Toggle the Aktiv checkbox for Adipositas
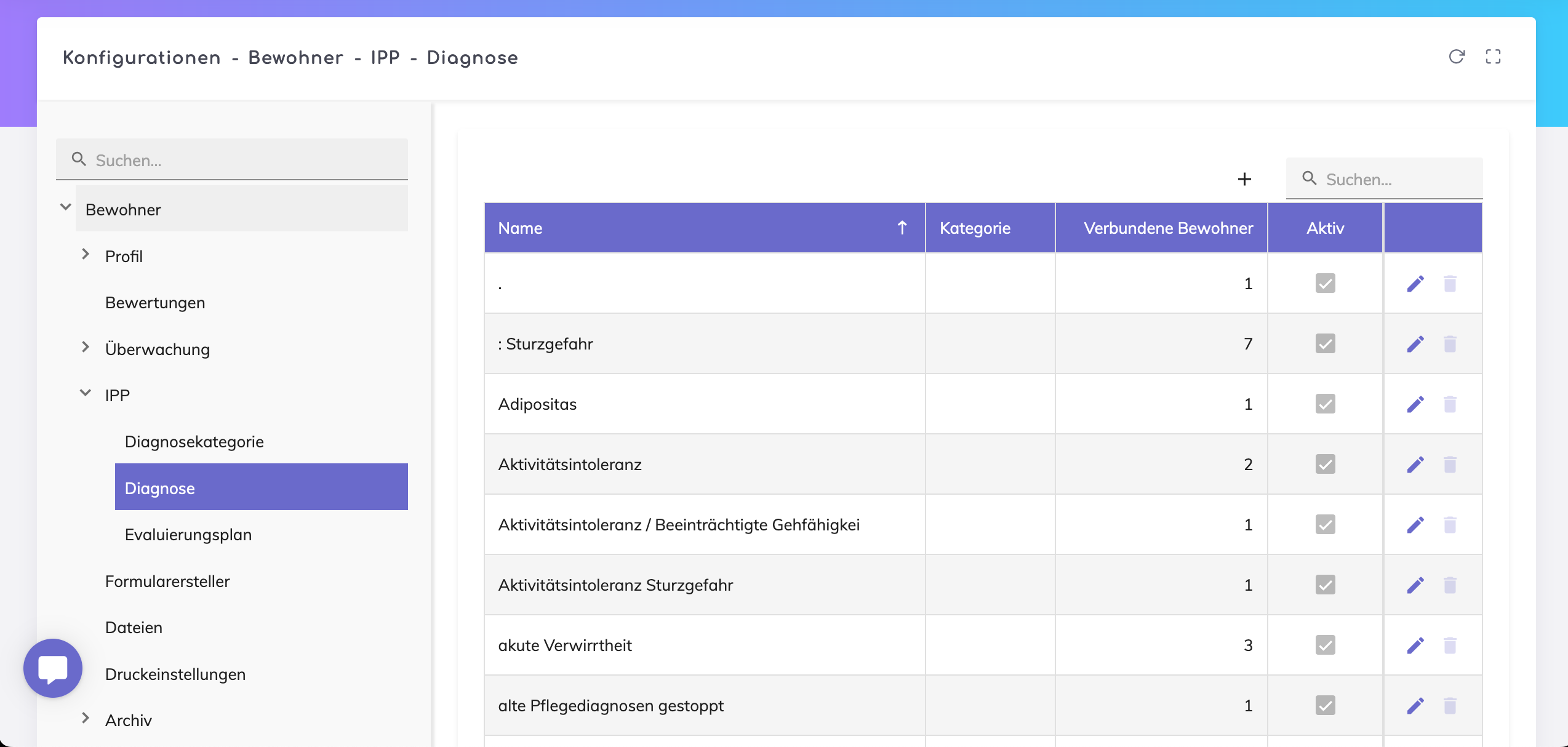The image size is (1568, 747). [x=1325, y=404]
